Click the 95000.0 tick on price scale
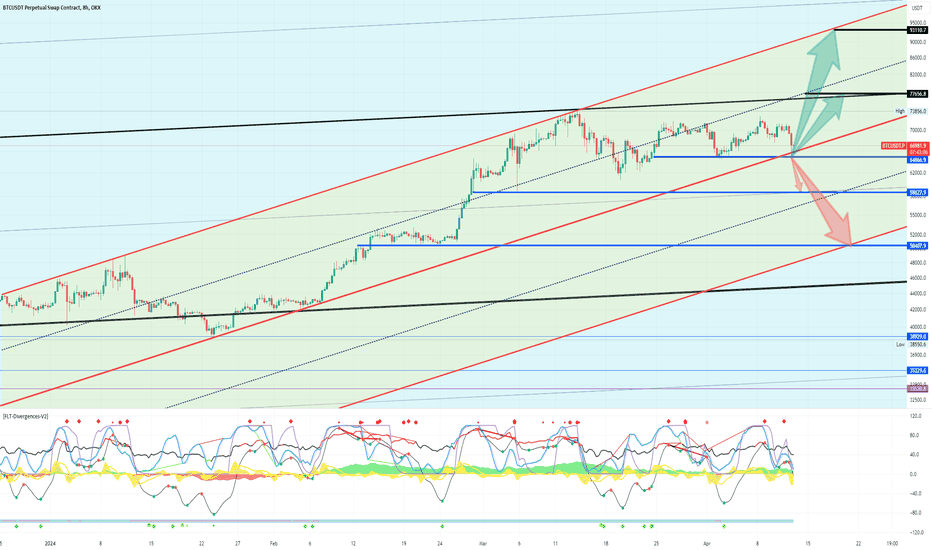The image size is (932, 550). (x=918, y=23)
